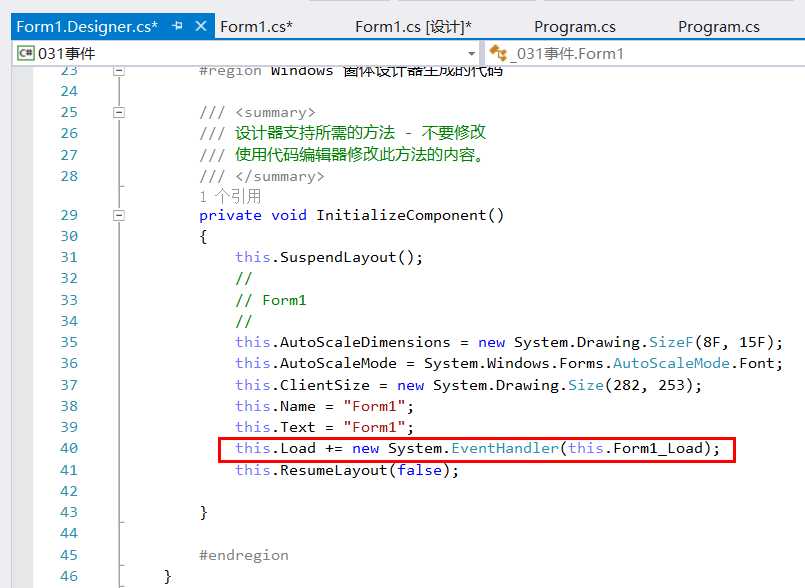This screenshot has width=805, height=588.
Task: Click the '#endregion' directive on line 45
Action: coord(244,555)
